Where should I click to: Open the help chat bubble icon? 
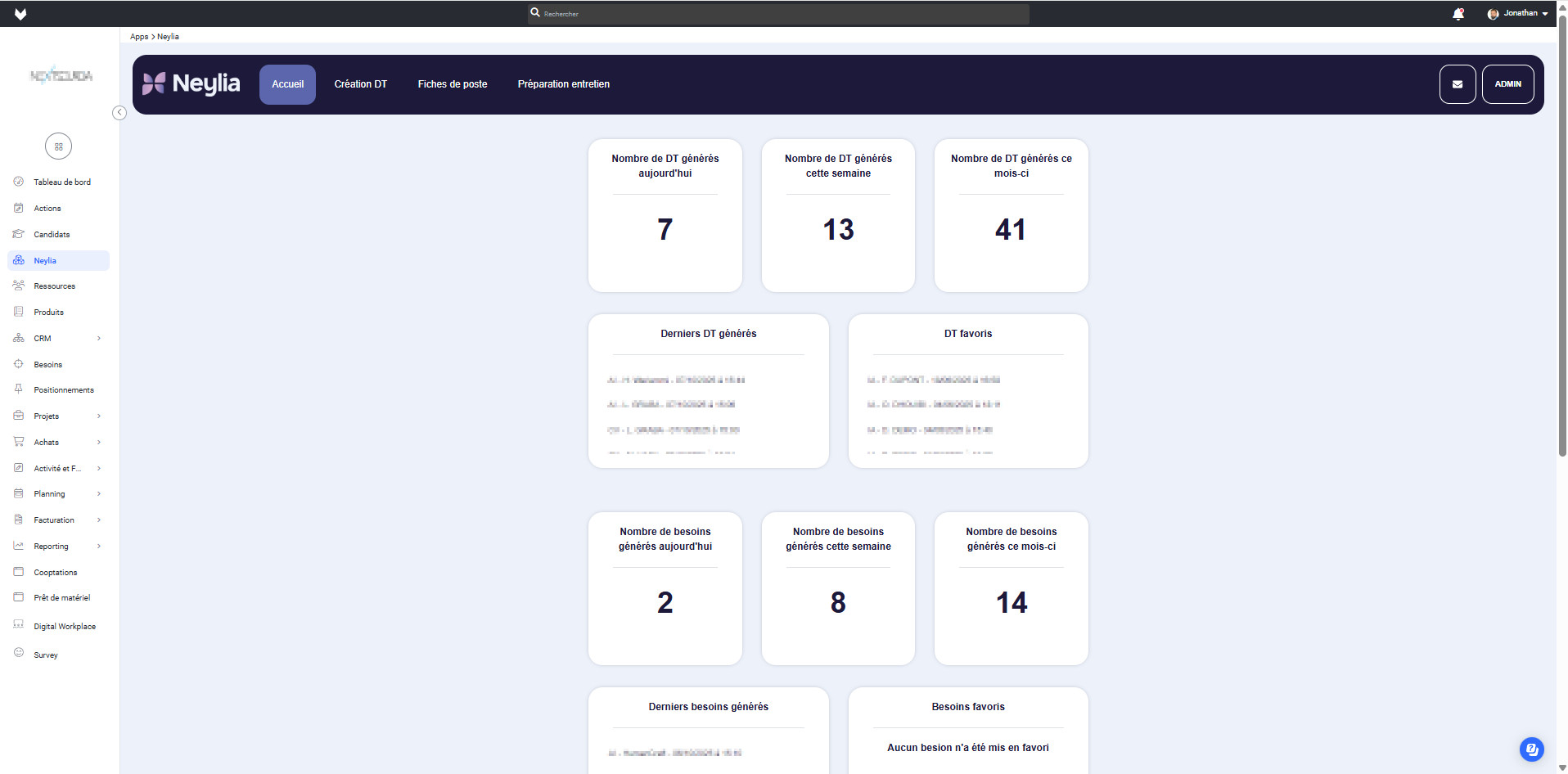pos(1531,749)
